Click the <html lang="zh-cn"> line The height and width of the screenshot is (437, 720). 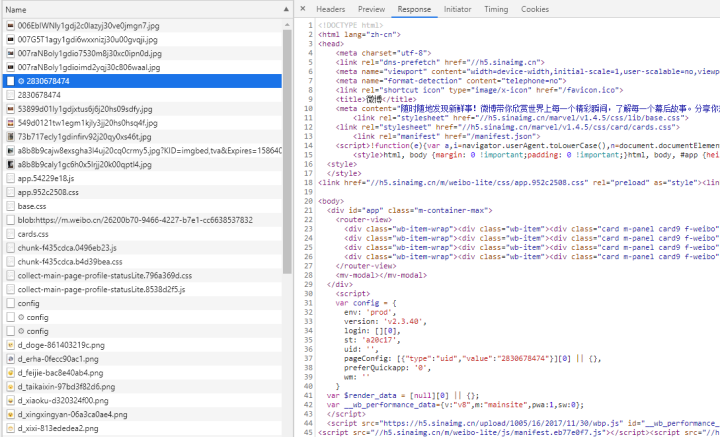(x=360, y=34)
